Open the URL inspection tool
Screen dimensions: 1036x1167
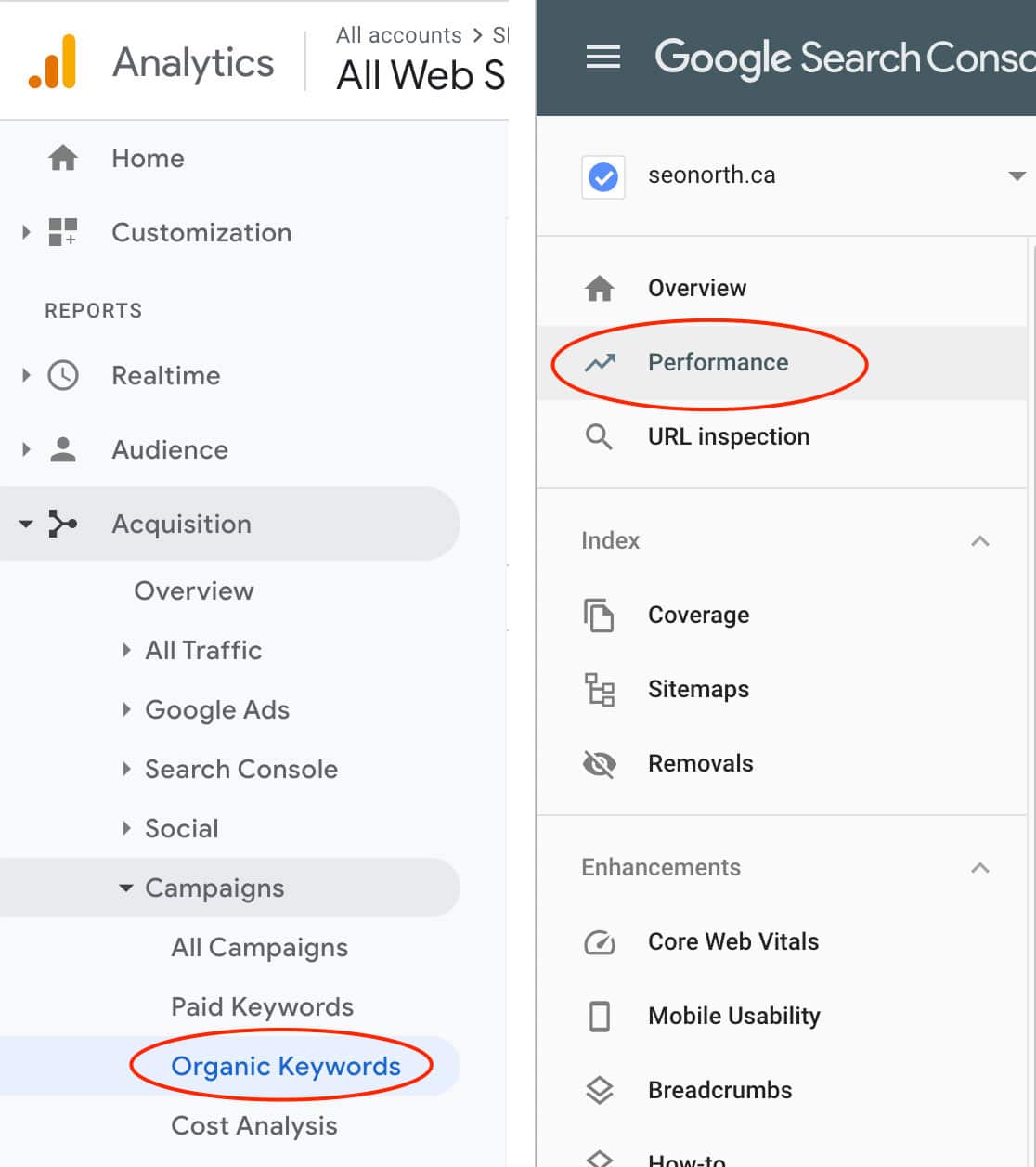pyautogui.click(x=729, y=436)
